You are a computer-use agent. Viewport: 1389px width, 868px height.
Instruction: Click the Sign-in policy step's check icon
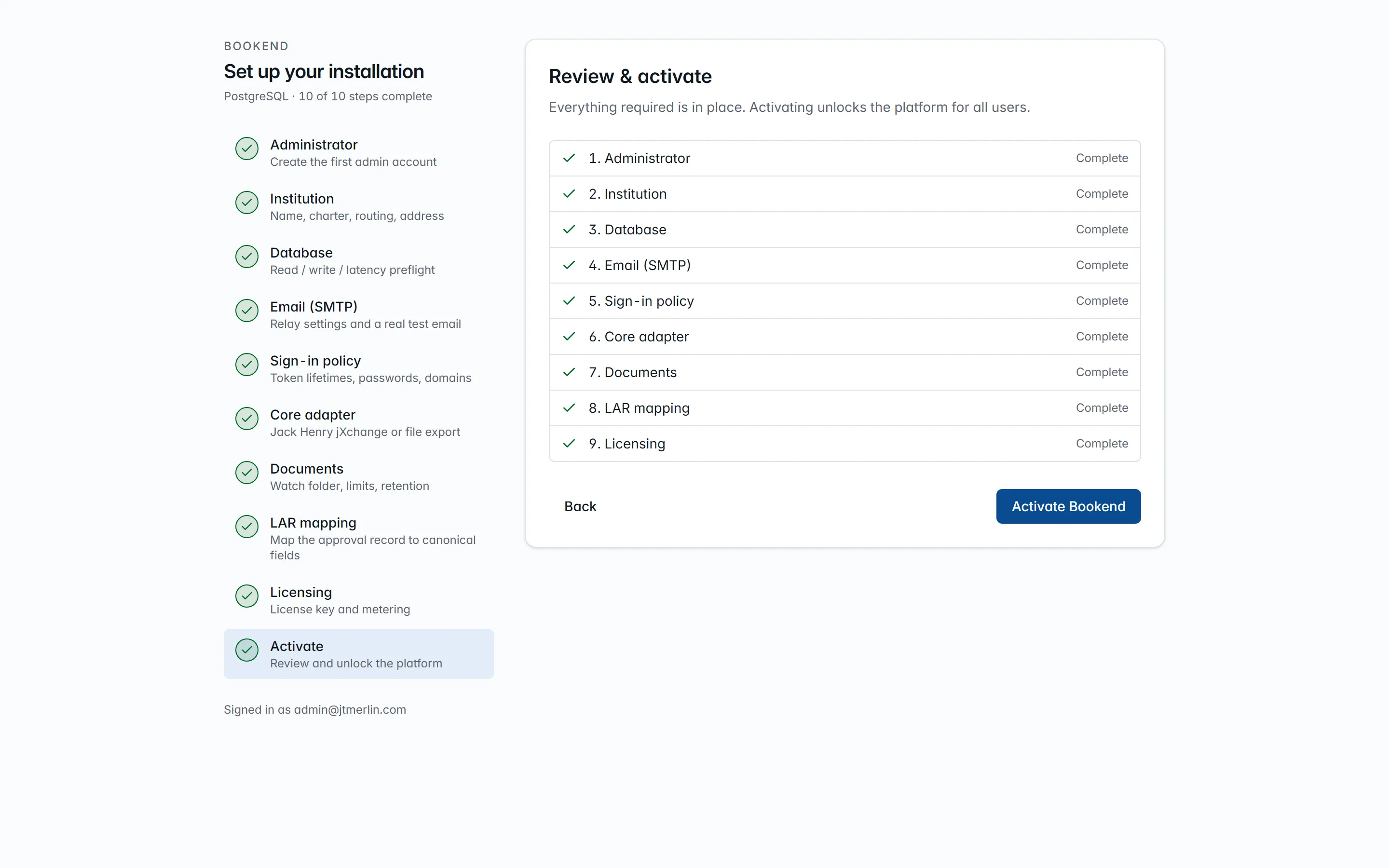point(247,365)
